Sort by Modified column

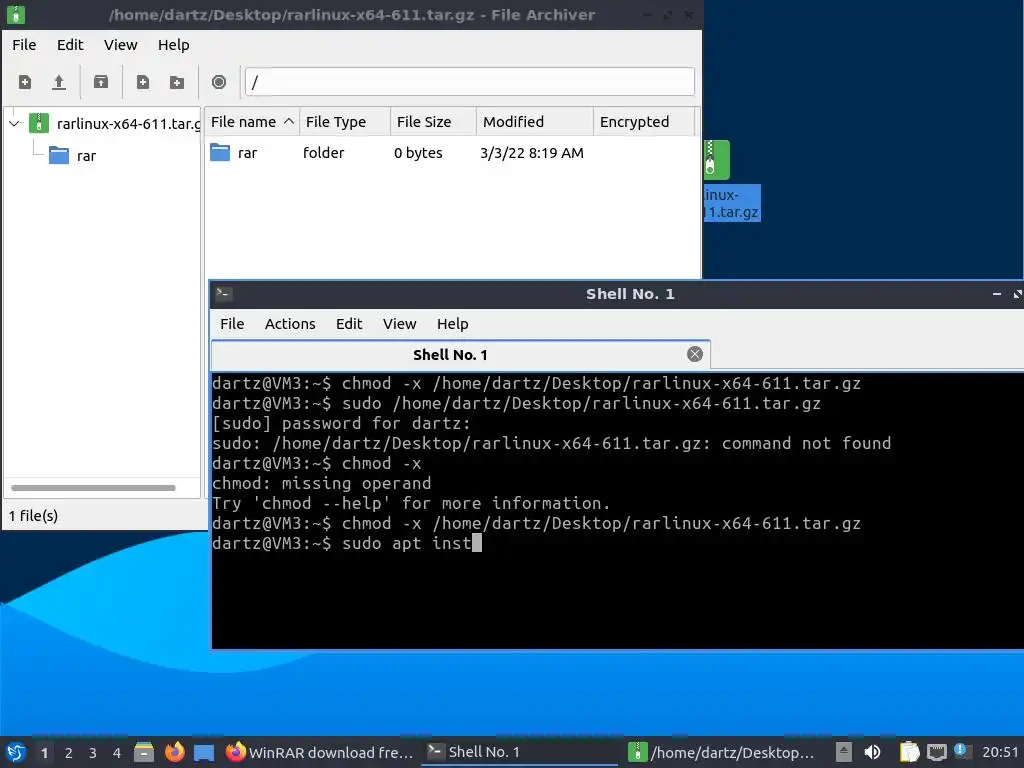point(534,122)
